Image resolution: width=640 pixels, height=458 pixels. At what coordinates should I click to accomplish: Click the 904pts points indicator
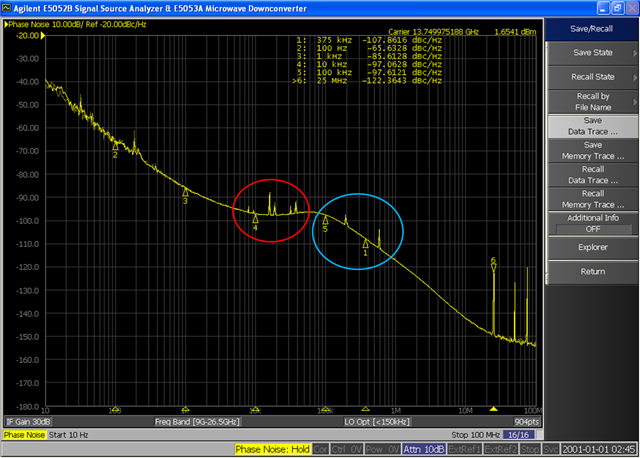point(527,422)
